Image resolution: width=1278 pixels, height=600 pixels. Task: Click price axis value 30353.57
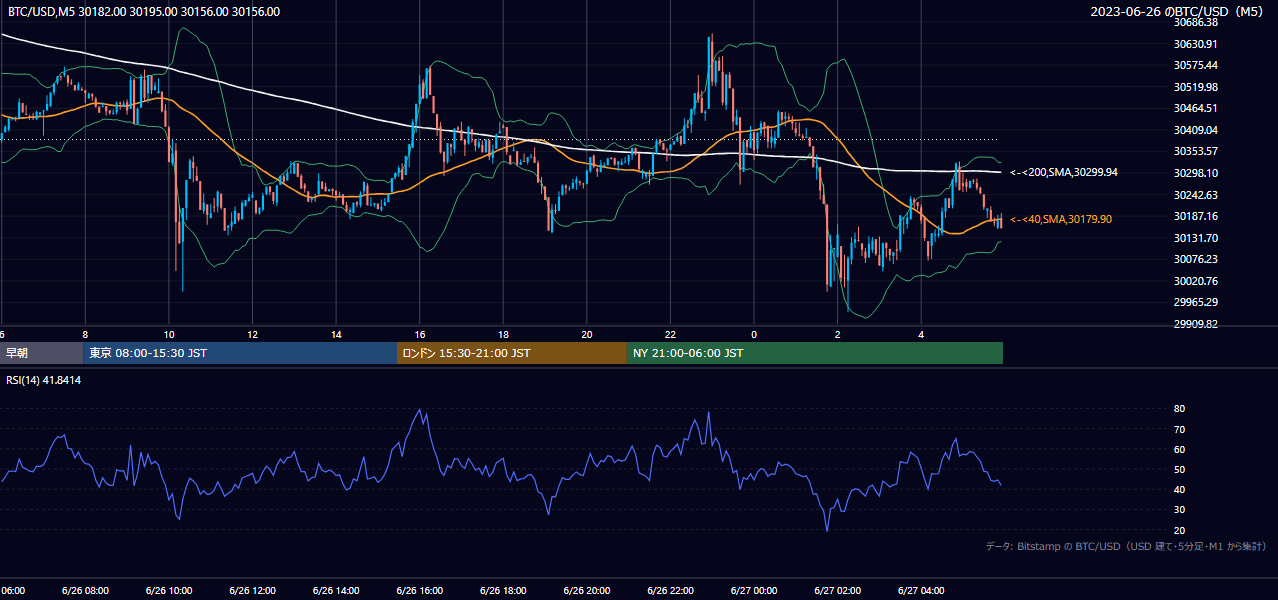click(x=1196, y=151)
